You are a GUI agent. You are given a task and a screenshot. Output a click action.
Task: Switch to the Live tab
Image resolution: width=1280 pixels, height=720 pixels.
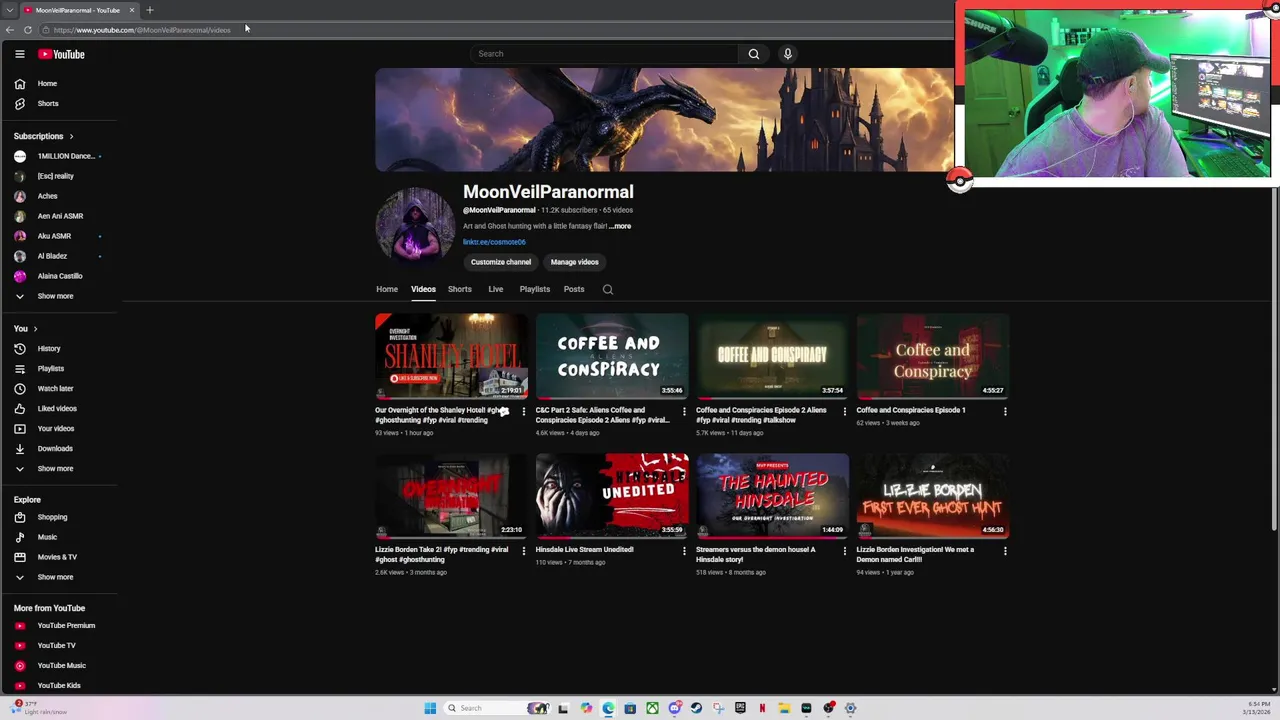tap(495, 289)
